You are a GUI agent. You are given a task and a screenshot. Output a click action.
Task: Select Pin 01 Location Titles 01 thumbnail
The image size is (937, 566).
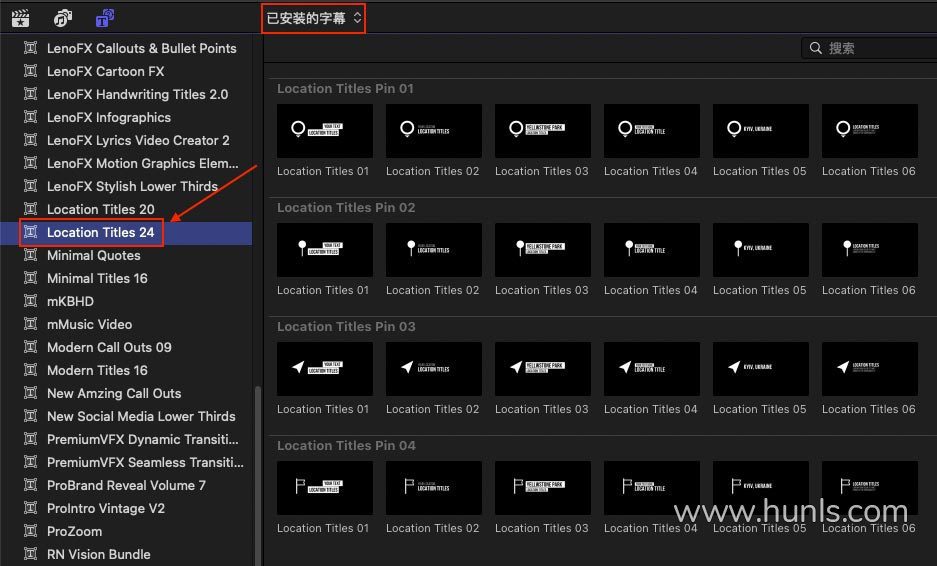pyautogui.click(x=324, y=131)
